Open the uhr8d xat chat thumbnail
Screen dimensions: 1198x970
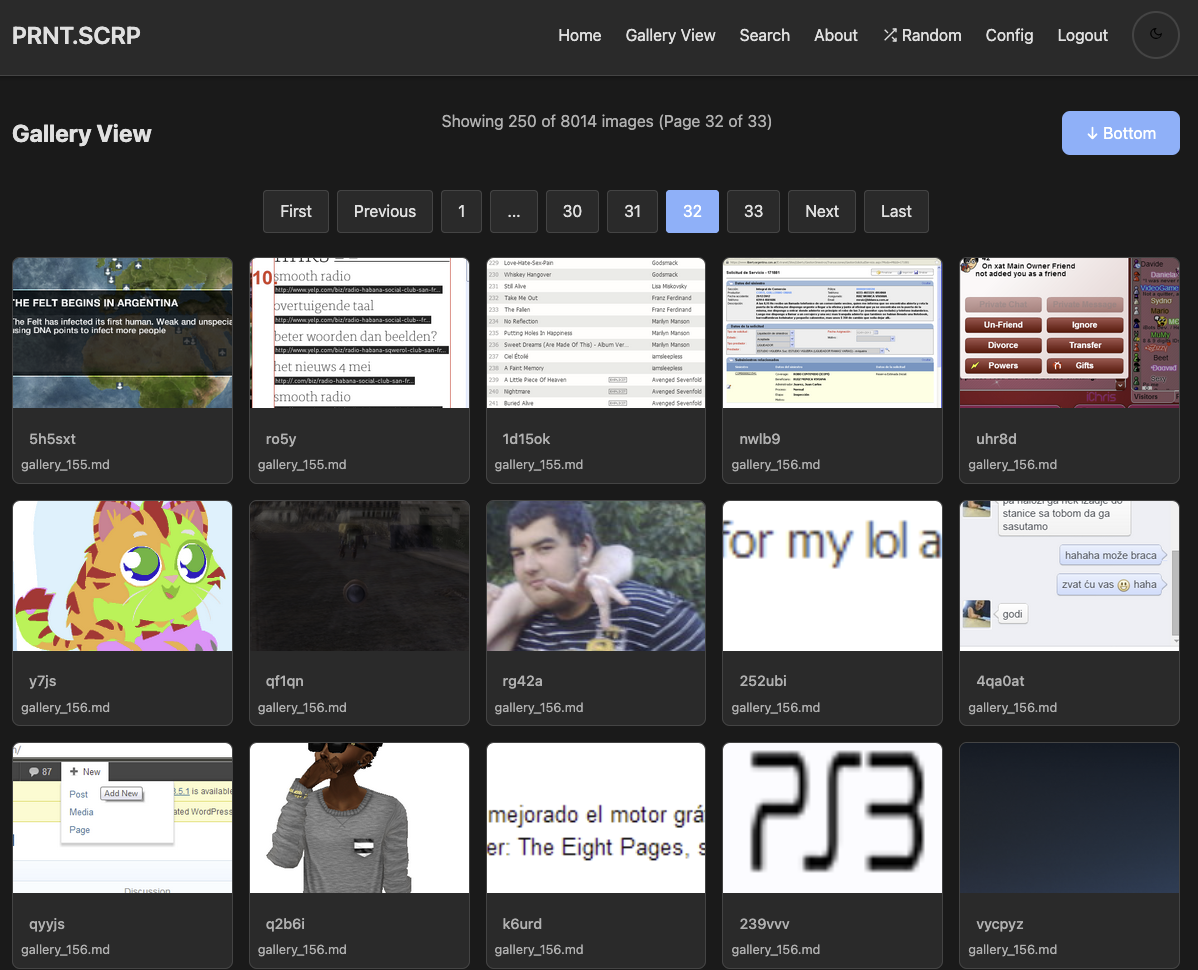pos(1070,333)
